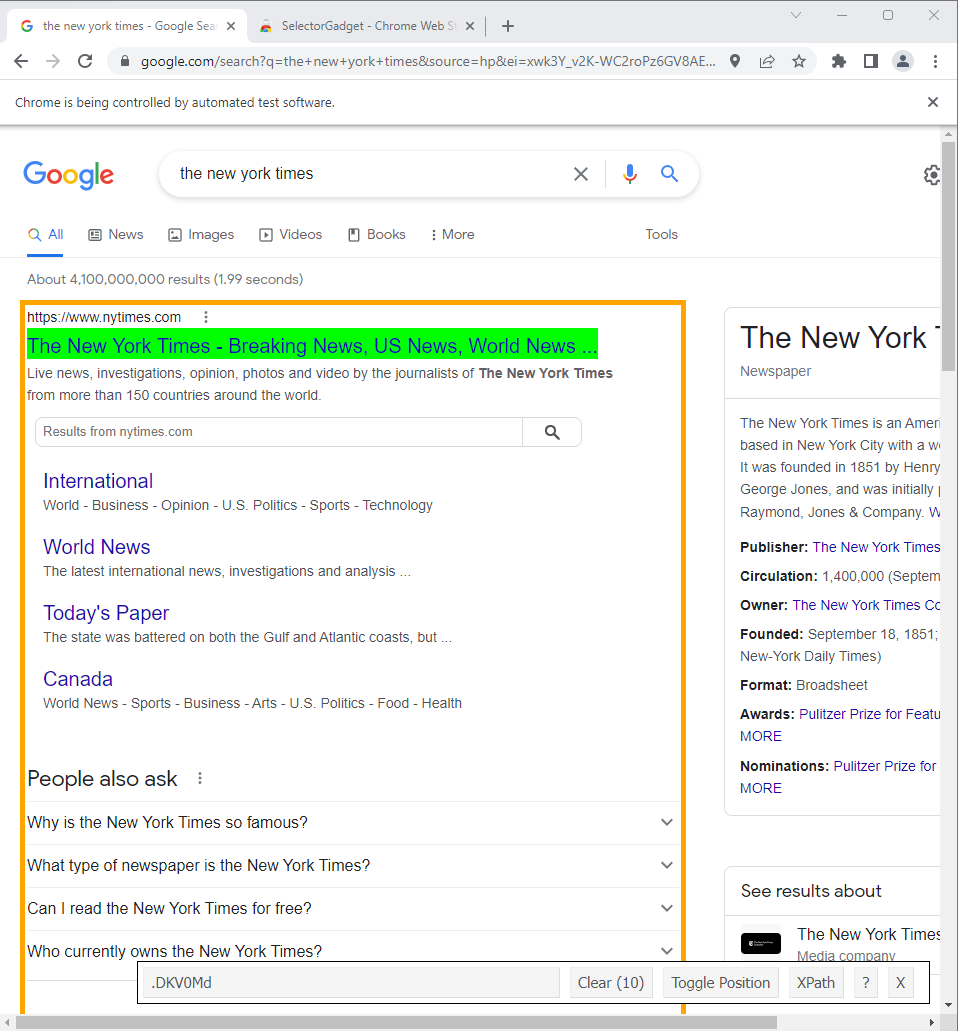Open Chrome tab search chevron in title bar

[x=796, y=15]
